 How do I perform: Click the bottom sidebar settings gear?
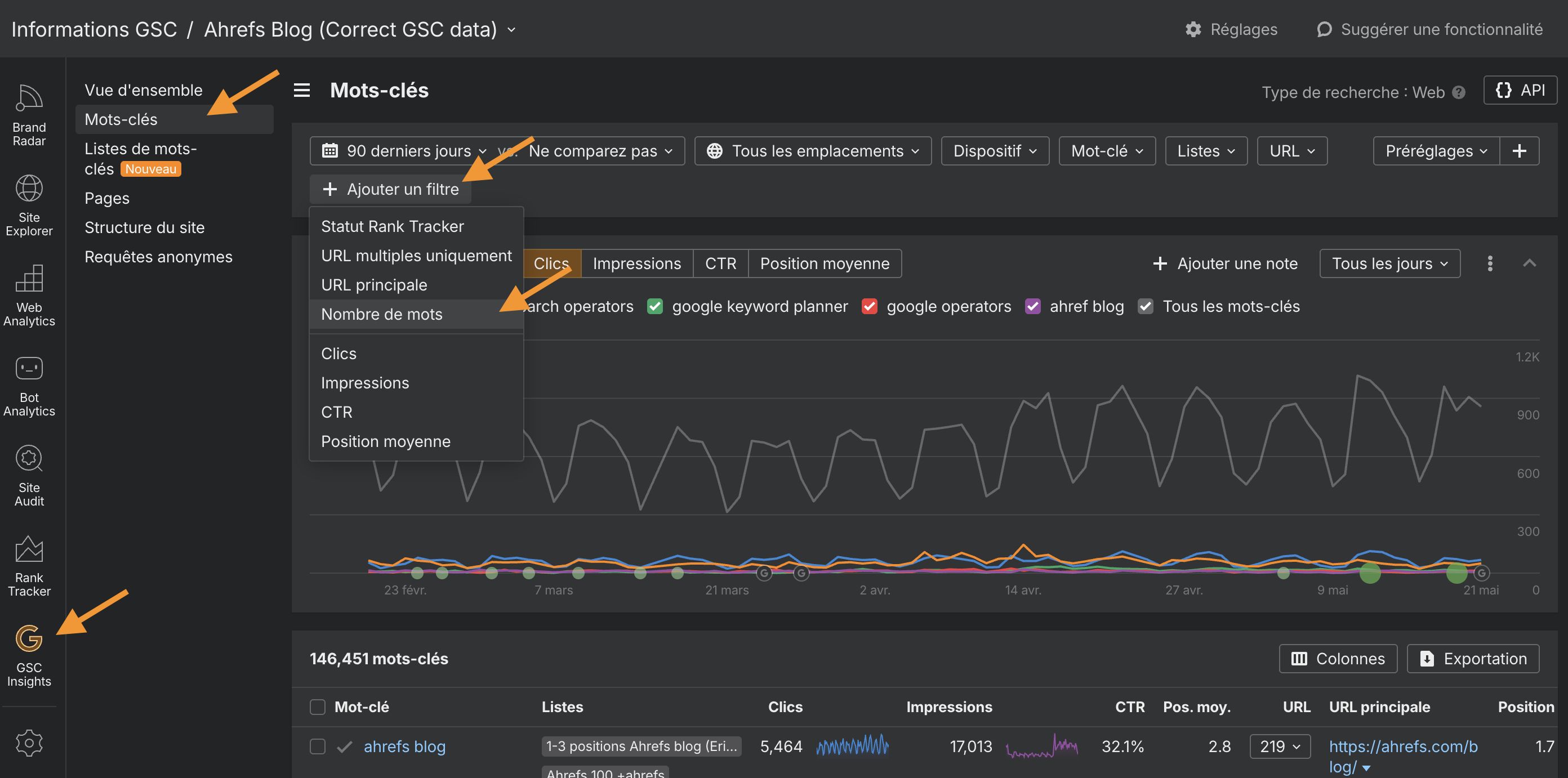coord(29,743)
